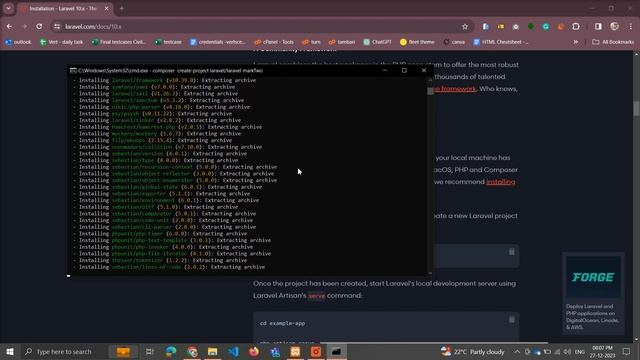Open the credentials bookmark
Screen dimensions: 640x360
[218, 42]
